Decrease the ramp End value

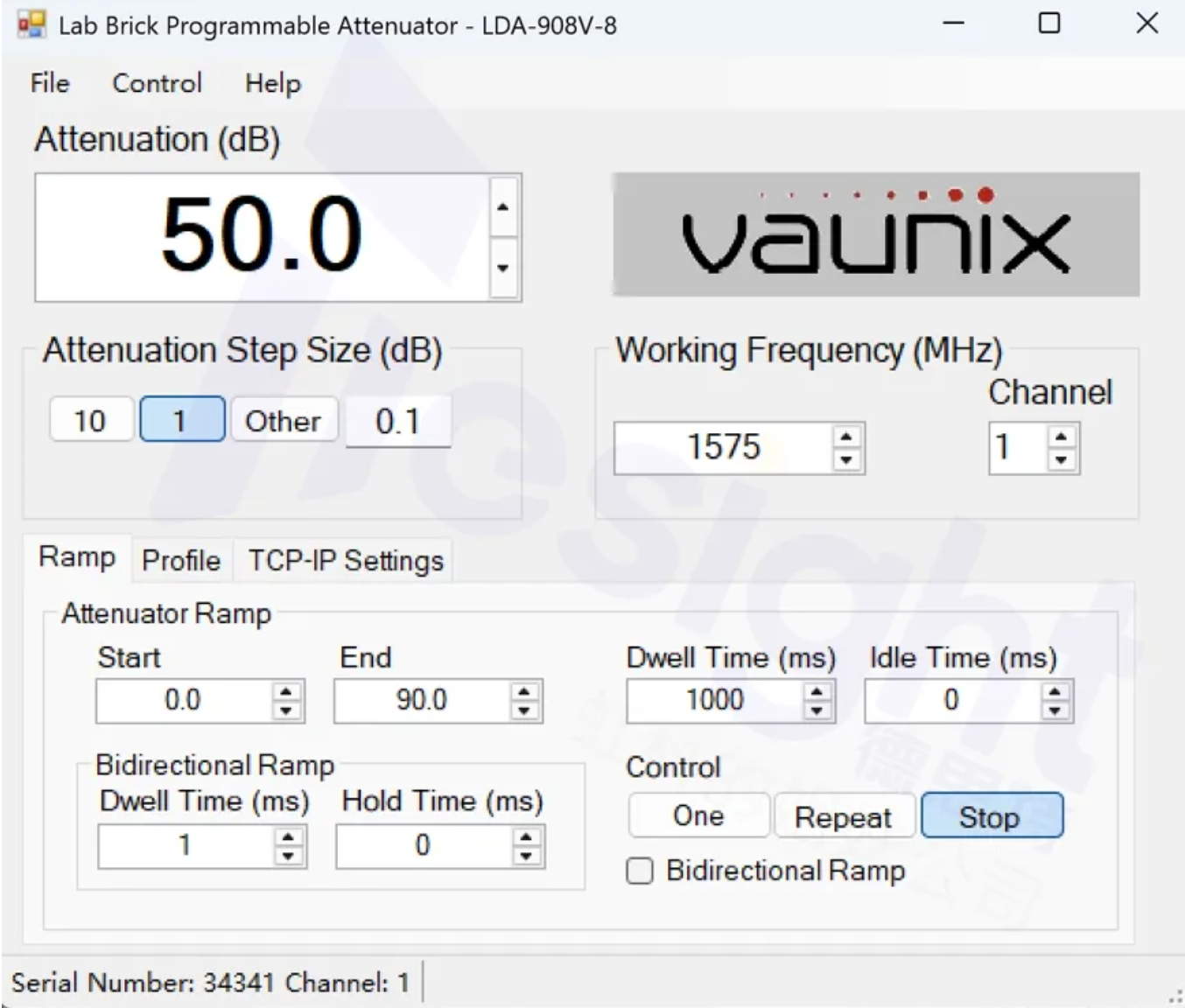point(524,710)
